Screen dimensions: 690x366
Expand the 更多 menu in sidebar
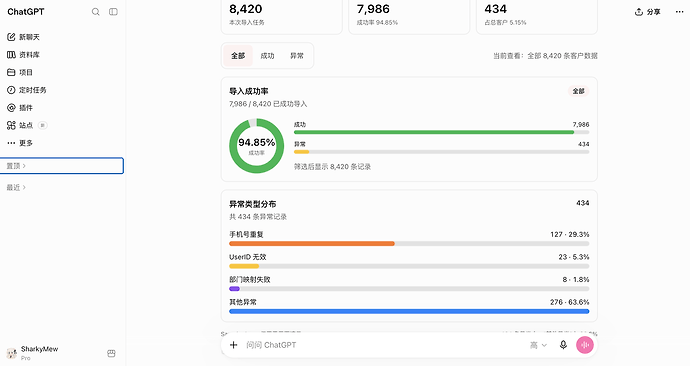pyautogui.click(x=20, y=143)
